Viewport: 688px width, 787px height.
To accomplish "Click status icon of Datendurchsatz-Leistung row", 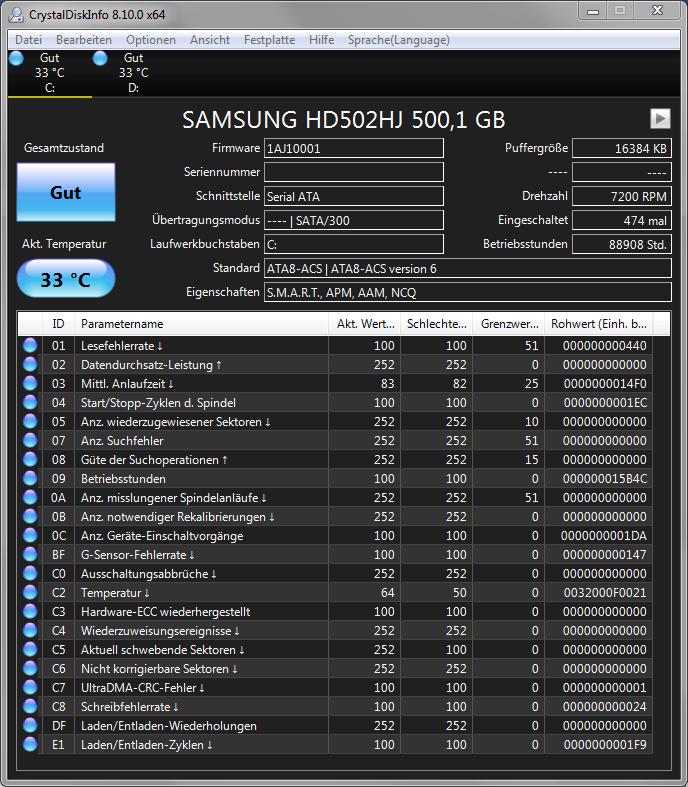I will [x=30, y=364].
